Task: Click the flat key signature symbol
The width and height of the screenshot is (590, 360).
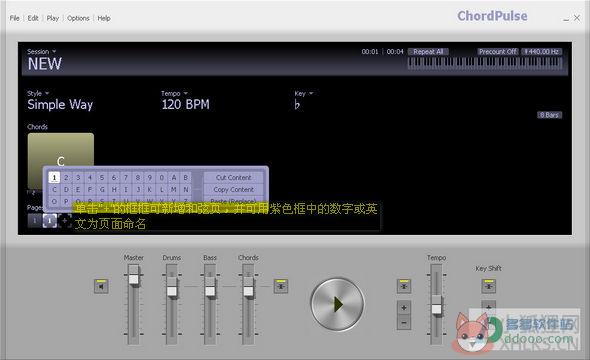Action: (x=297, y=105)
